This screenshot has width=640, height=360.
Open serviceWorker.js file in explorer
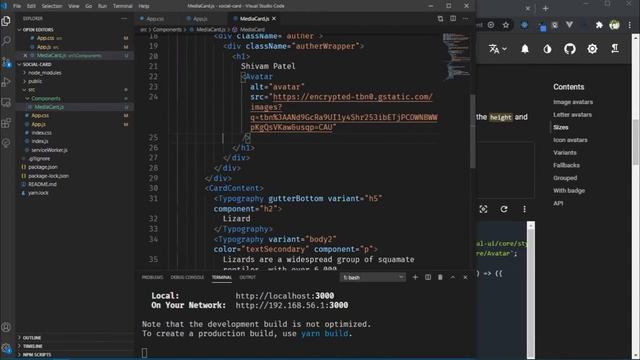click(x=49, y=150)
